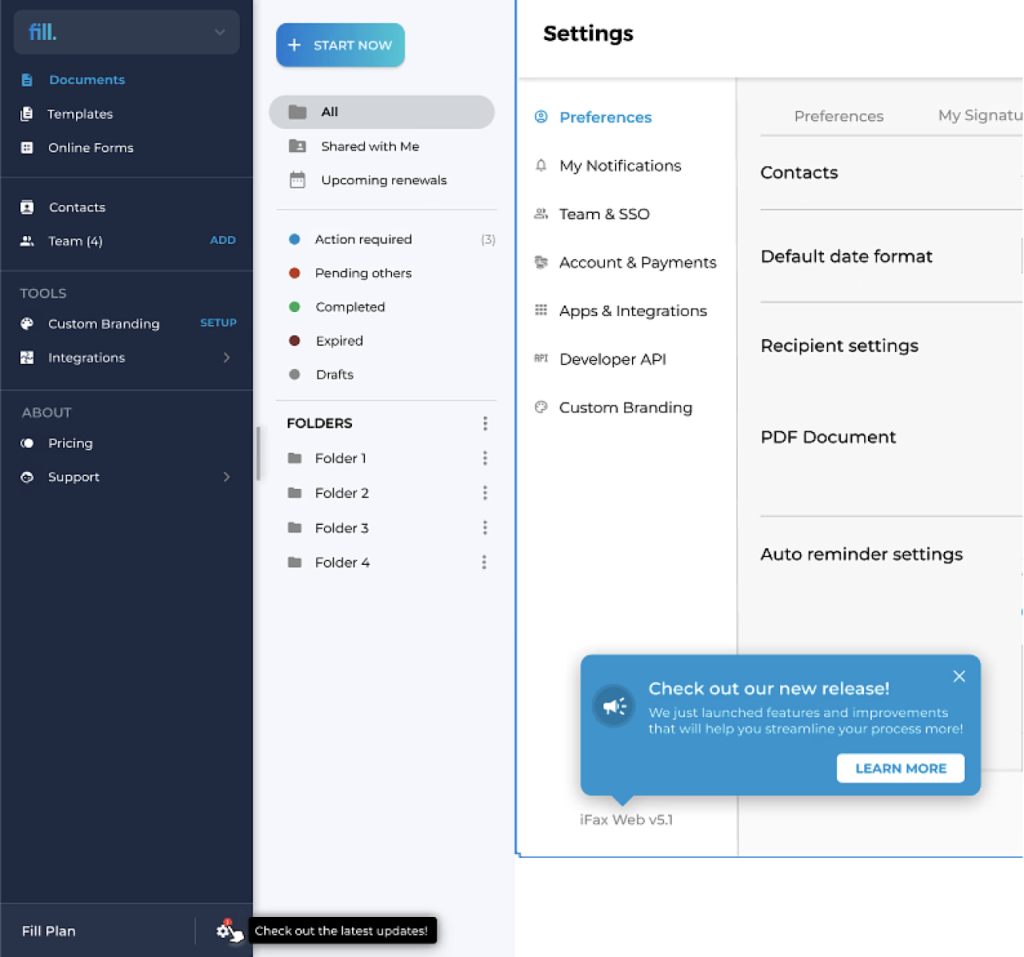Click ADD next to Team
Screen dimensions: 1024x957
223,240
